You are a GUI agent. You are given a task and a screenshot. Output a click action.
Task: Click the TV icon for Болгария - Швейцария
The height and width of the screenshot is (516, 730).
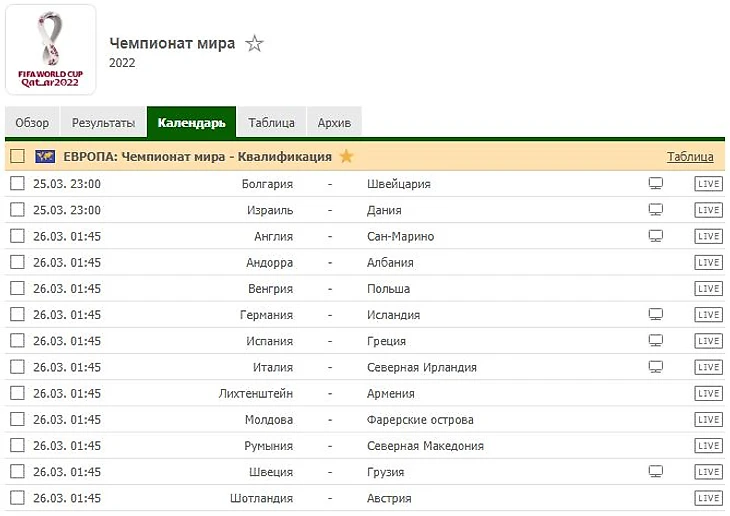coord(656,184)
